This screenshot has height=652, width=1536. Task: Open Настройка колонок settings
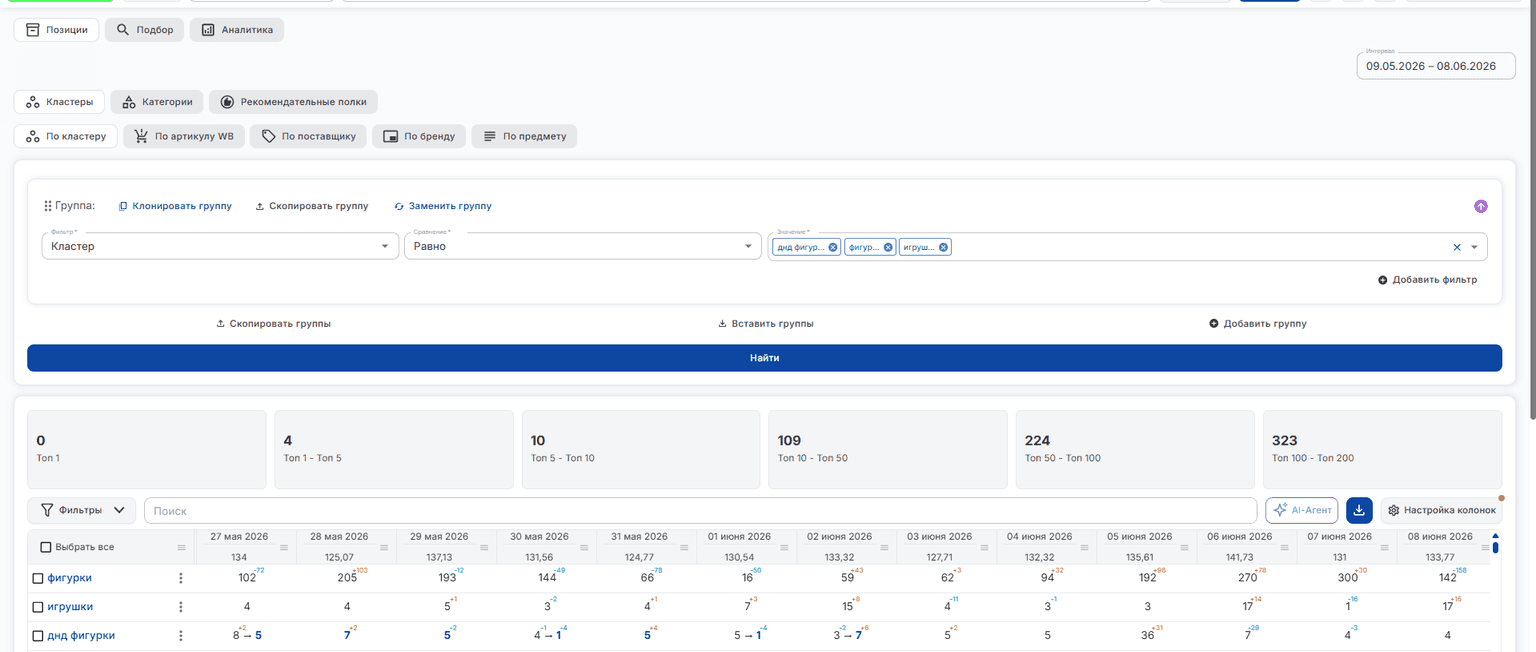click(x=1441, y=510)
